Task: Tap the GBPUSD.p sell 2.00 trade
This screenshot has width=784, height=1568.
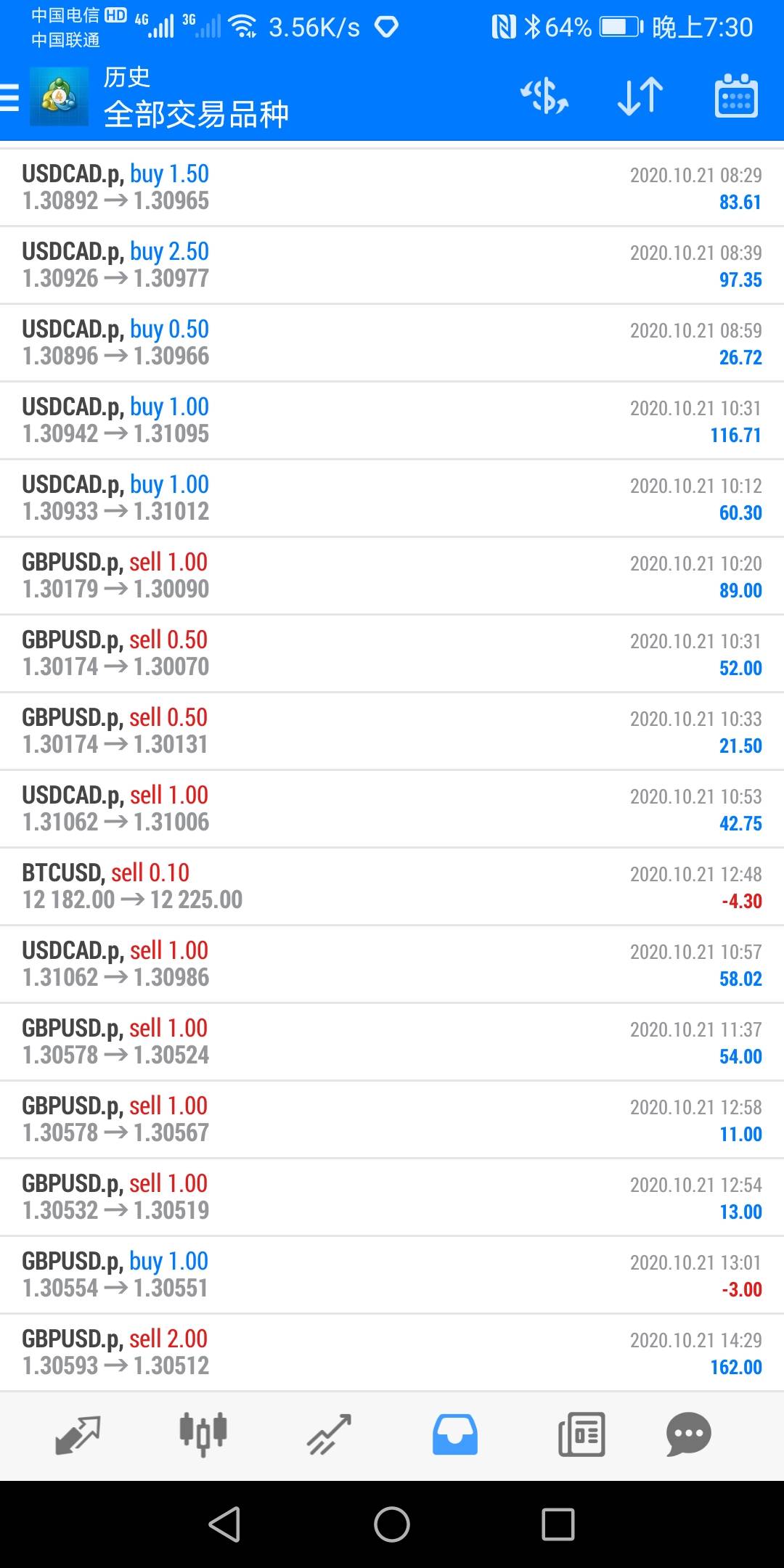Action: pos(392,1352)
